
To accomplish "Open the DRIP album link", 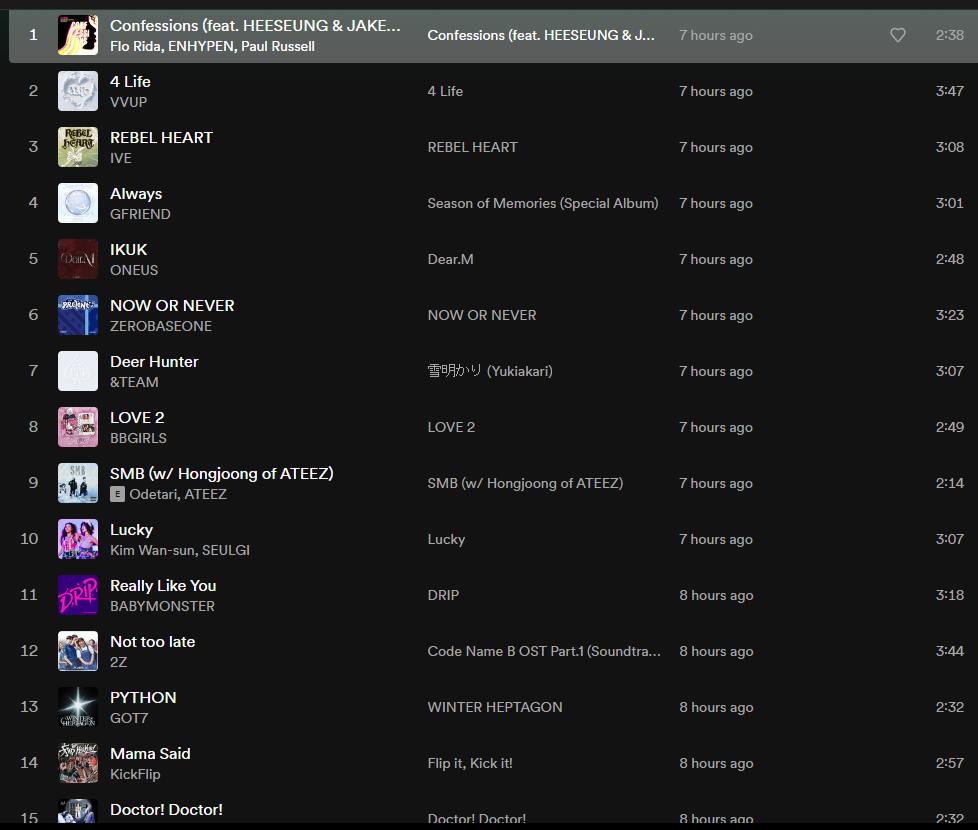I will (x=443, y=596).
